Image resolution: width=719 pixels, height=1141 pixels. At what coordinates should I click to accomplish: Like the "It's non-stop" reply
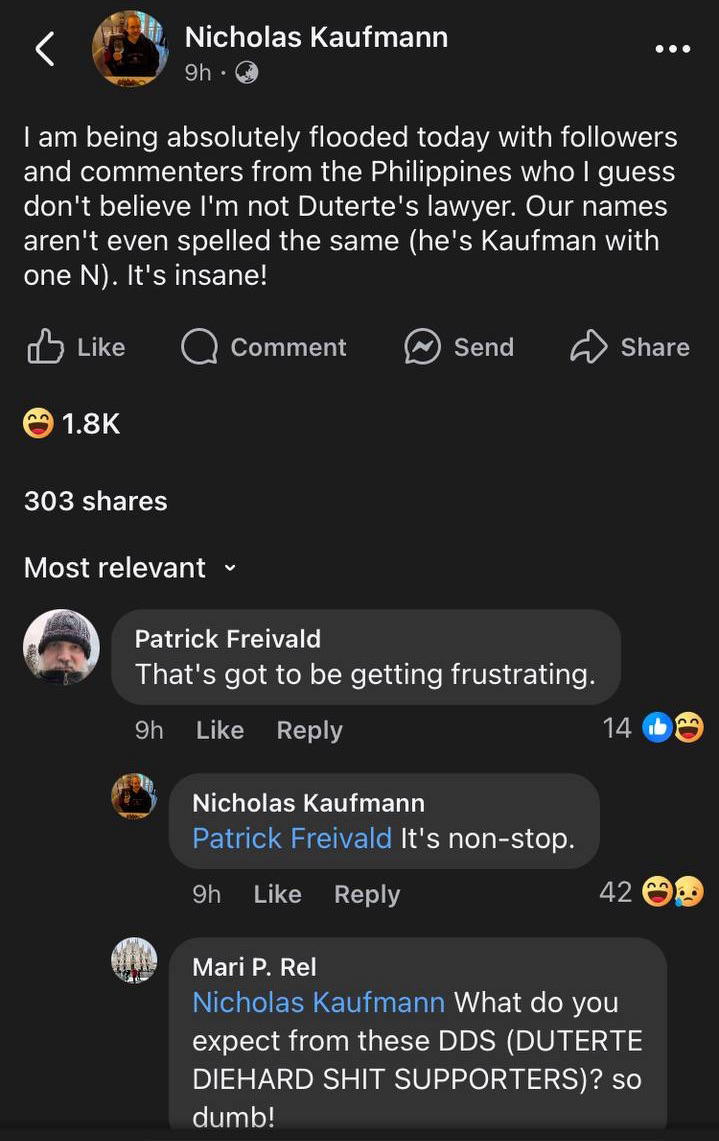tap(277, 894)
